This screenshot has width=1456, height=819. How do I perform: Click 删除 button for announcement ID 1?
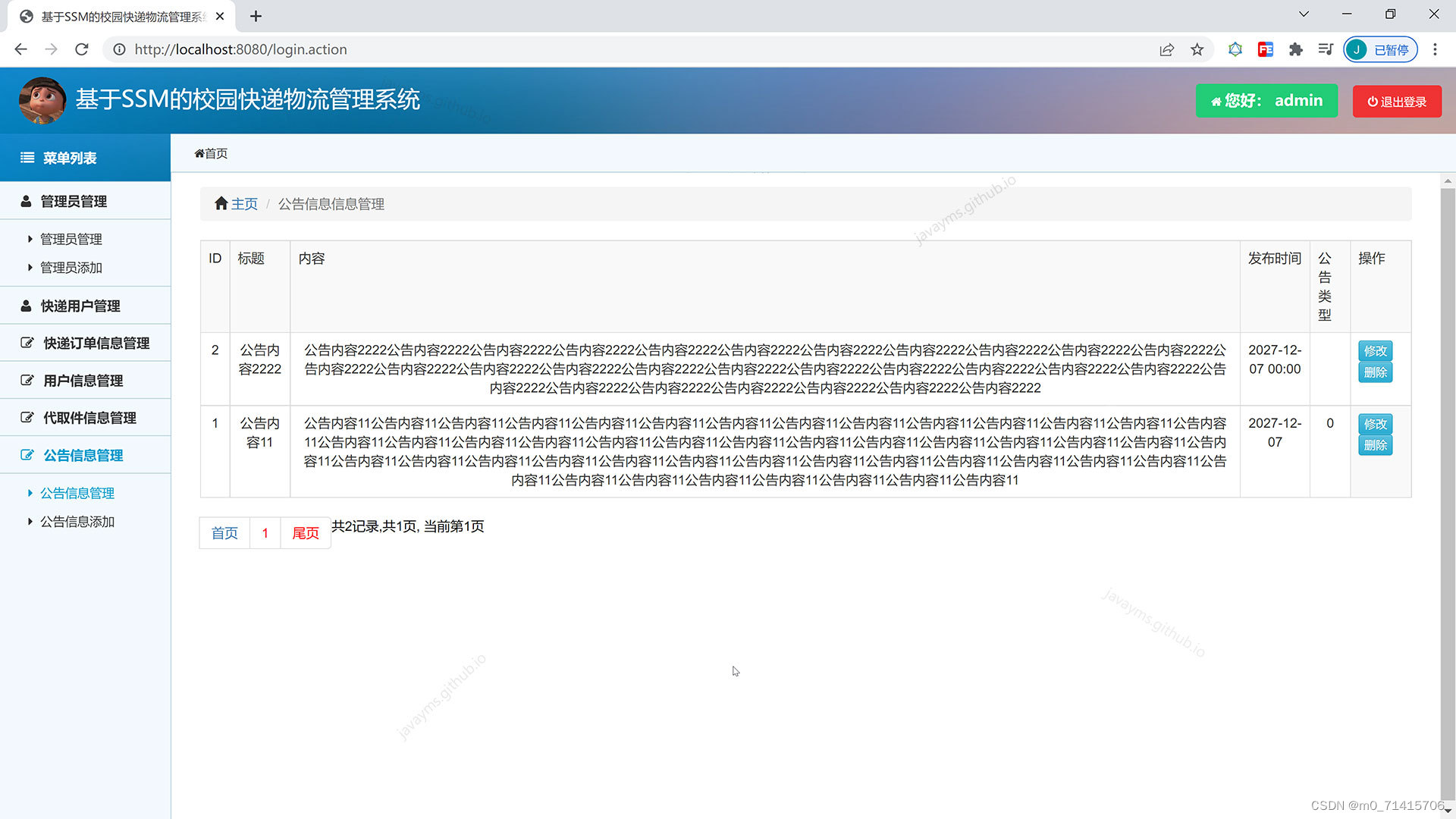[x=1374, y=445]
